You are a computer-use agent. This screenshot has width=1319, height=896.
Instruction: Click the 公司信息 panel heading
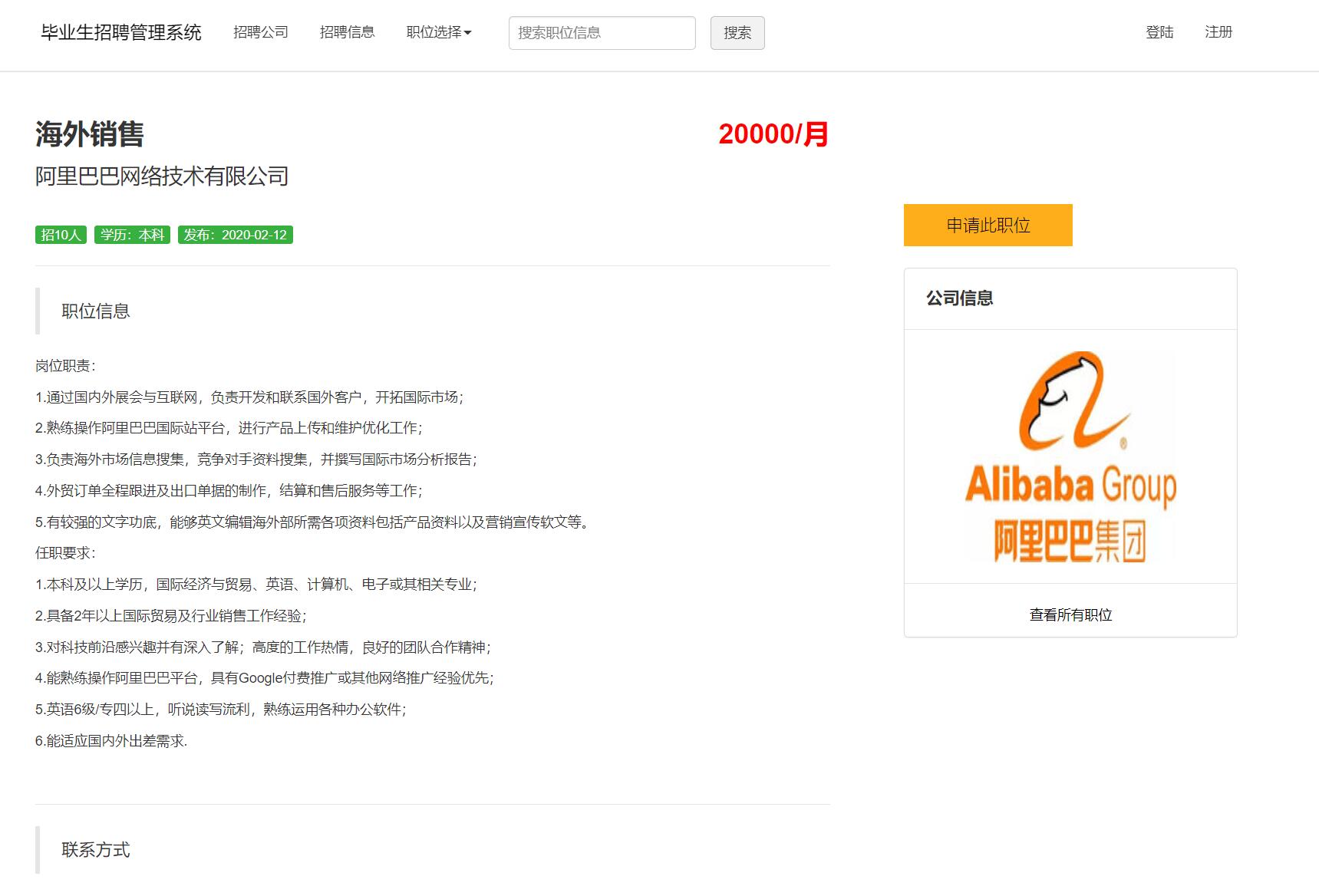coord(959,298)
